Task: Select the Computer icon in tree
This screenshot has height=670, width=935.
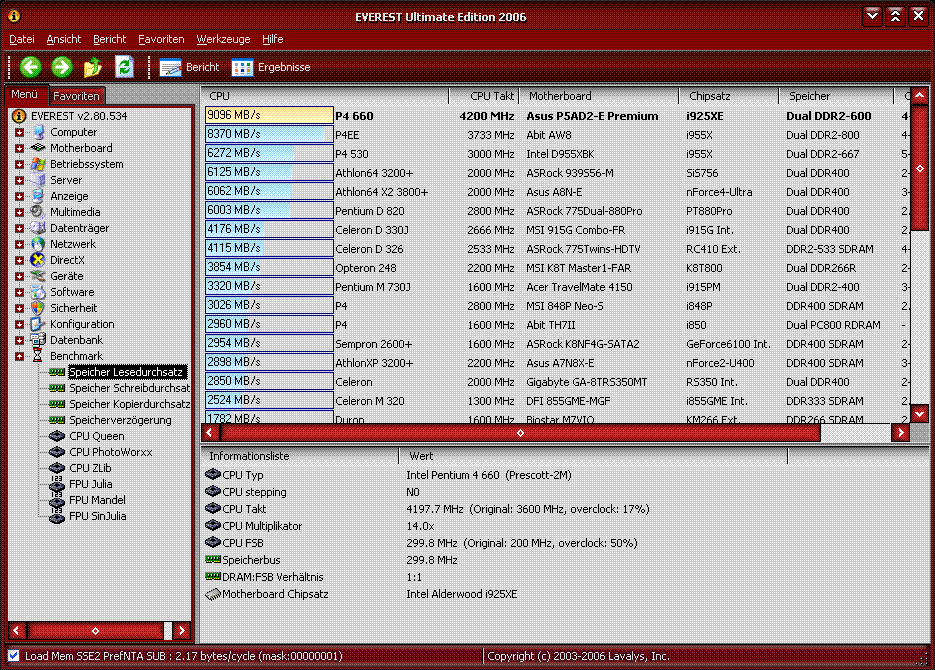Action: (38, 132)
